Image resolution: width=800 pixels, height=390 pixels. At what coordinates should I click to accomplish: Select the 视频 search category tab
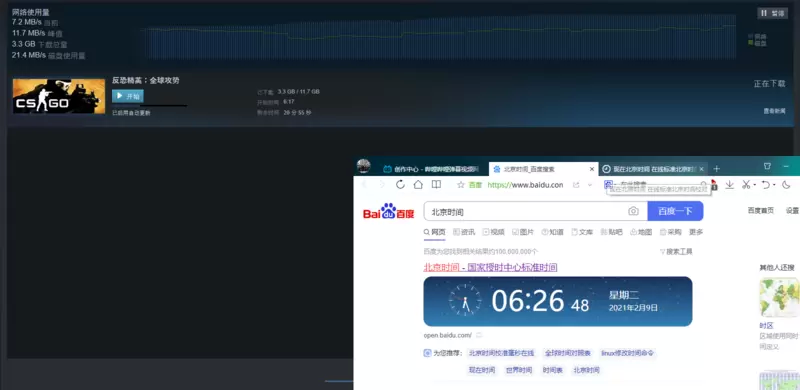coord(493,232)
